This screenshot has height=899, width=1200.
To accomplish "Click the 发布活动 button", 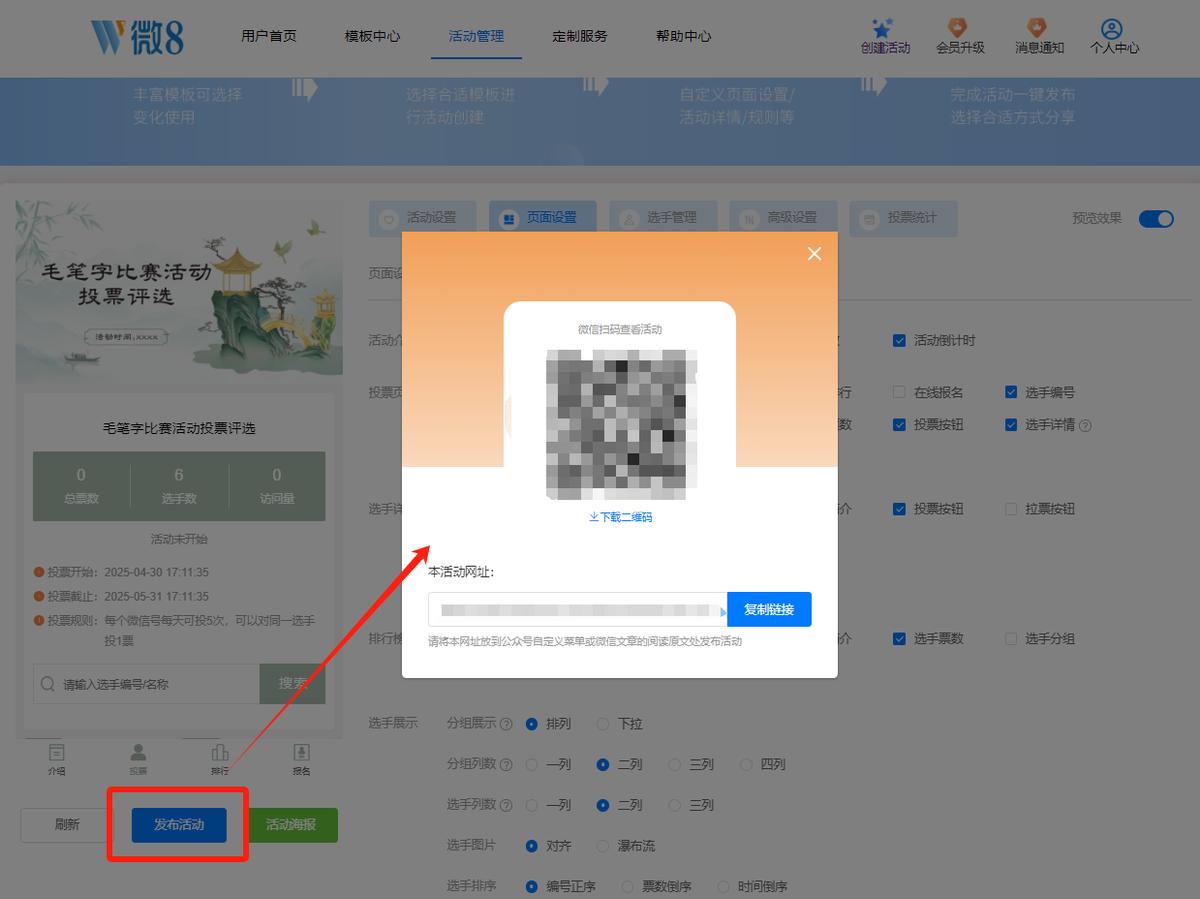I will tap(179, 825).
